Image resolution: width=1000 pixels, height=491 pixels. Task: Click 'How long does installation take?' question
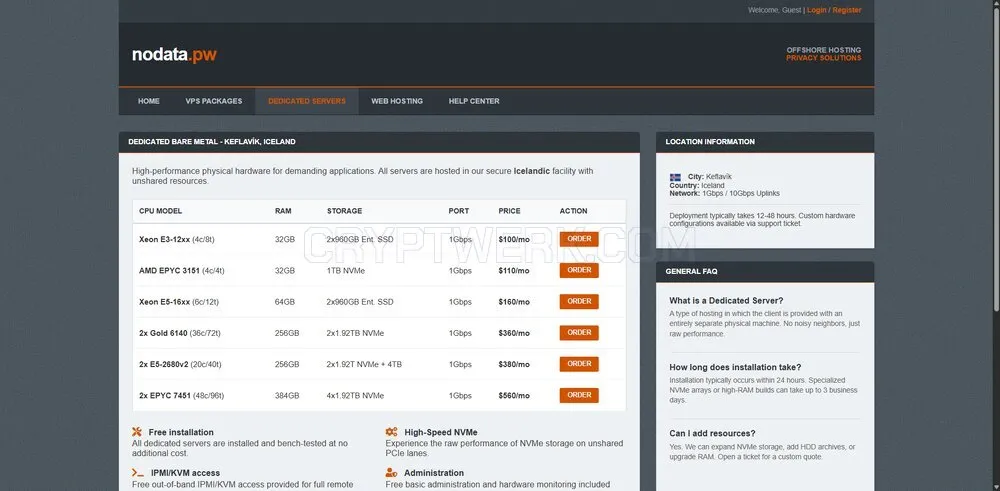pos(735,367)
